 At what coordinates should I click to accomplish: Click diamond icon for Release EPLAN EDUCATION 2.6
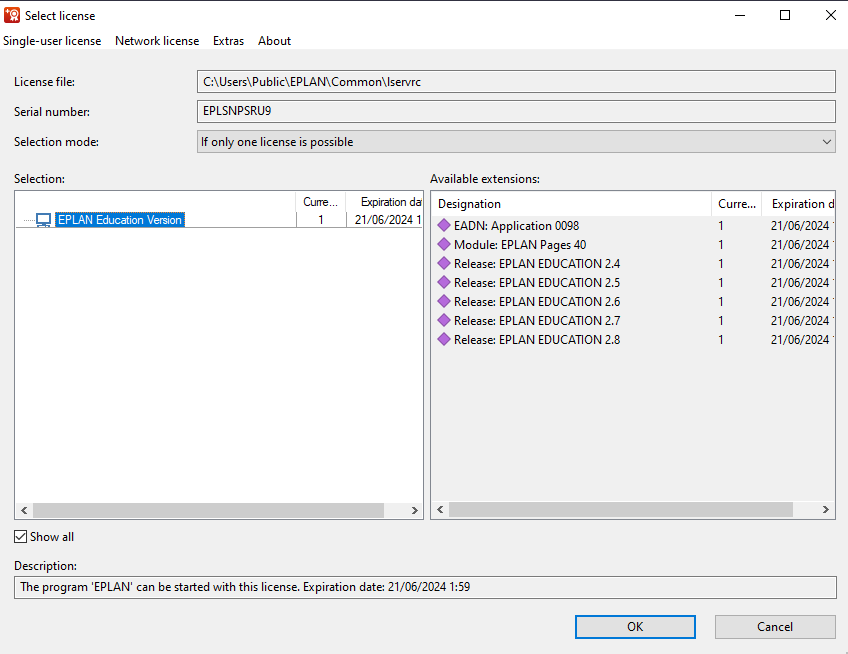[444, 301]
